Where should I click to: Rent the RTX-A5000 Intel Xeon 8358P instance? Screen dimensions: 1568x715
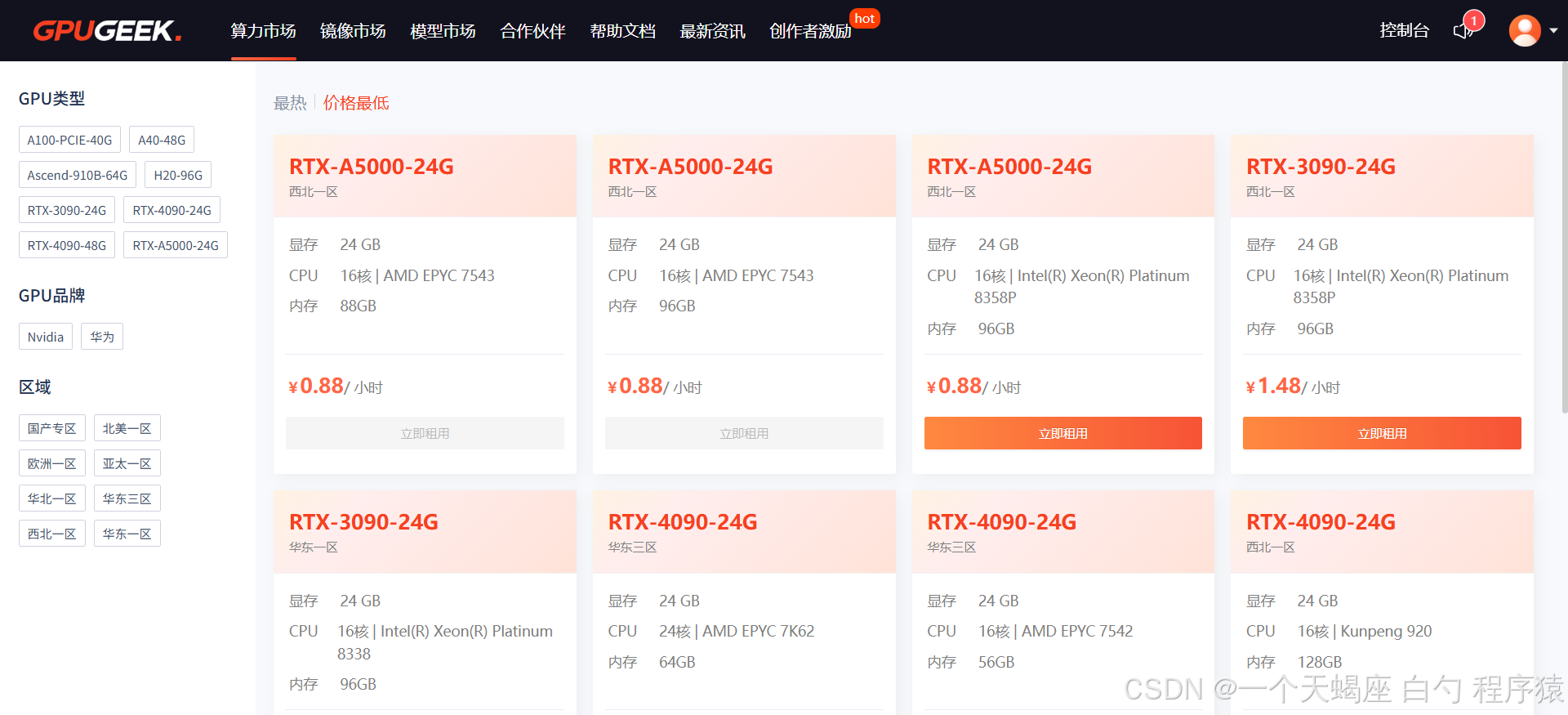tap(1063, 433)
